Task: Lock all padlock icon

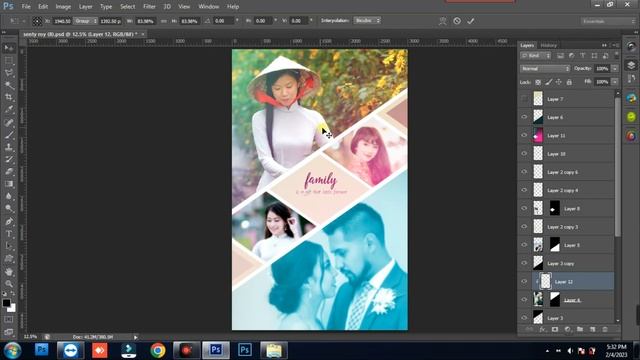Action: 569,82
